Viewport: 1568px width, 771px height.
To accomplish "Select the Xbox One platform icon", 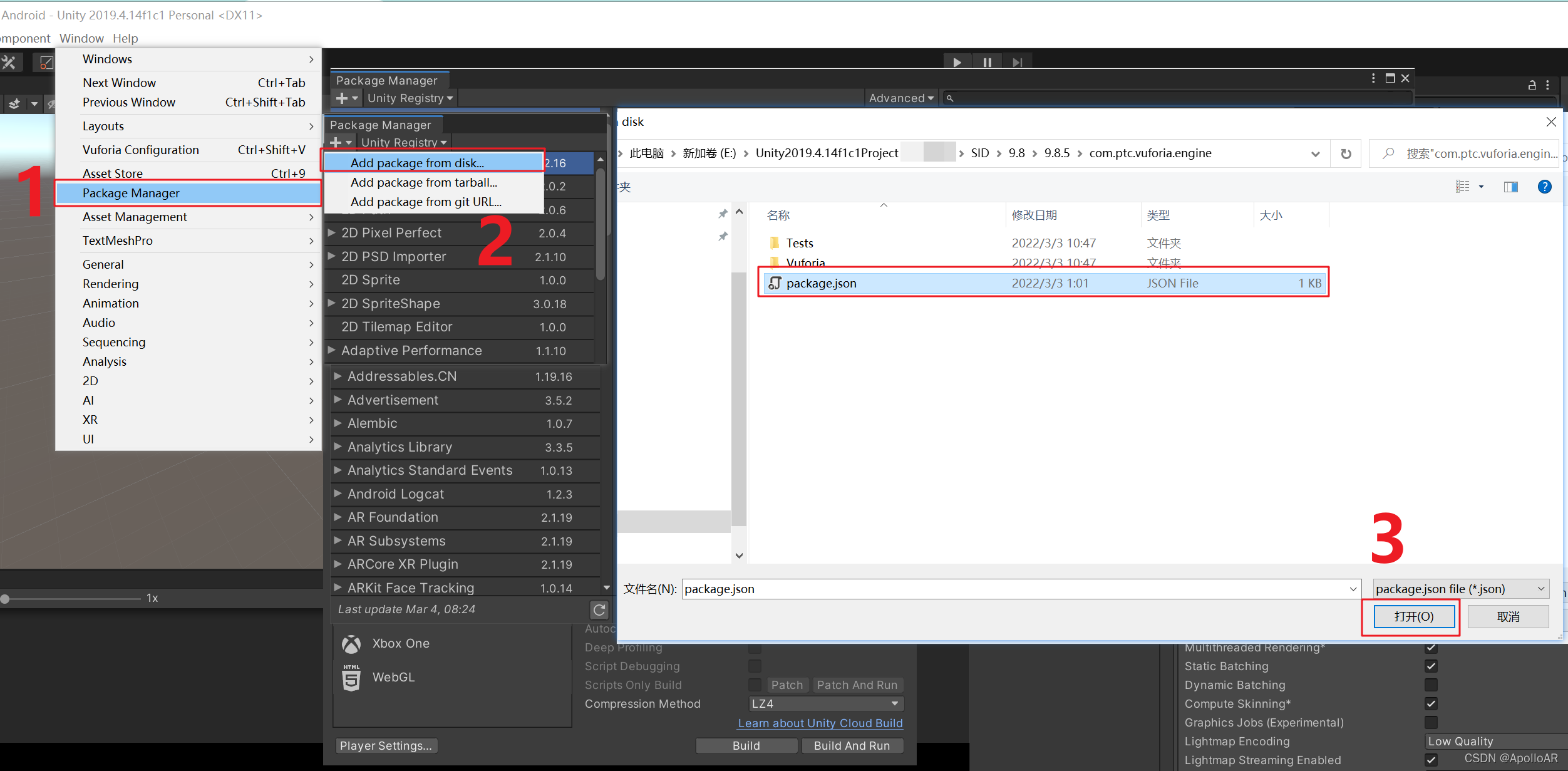I will pos(351,644).
